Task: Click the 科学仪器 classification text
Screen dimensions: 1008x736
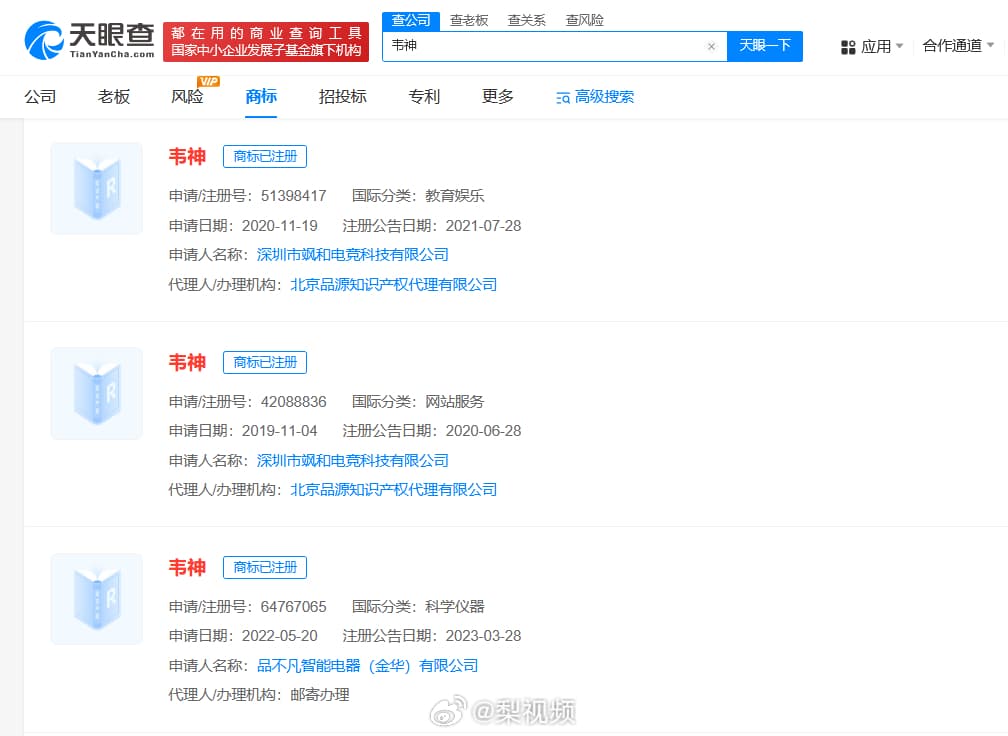Action: pyautogui.click(x=455, y=606)
